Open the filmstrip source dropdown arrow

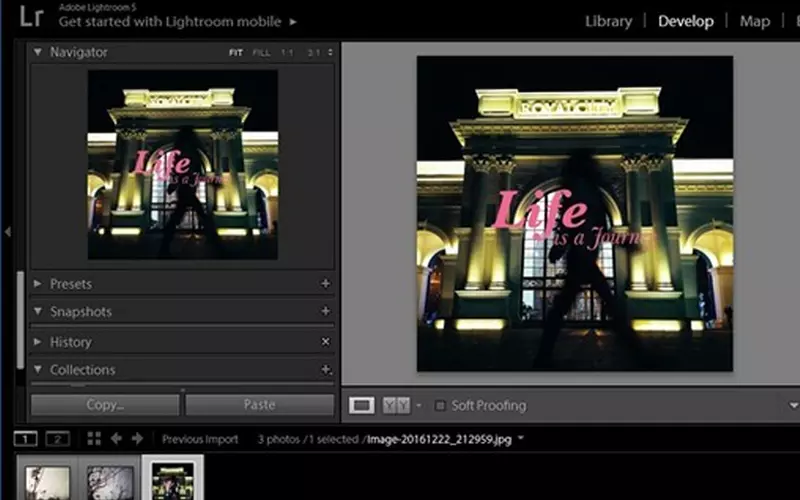[x=521, y=438]
